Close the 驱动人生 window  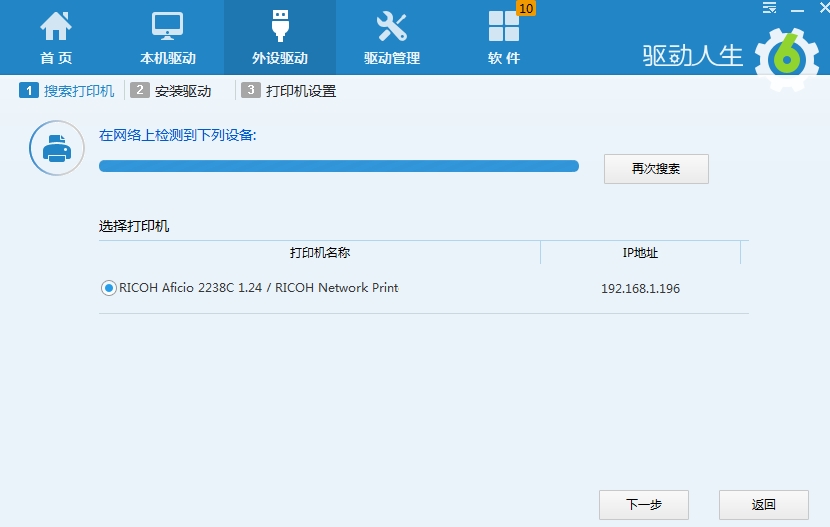point(824,8)
